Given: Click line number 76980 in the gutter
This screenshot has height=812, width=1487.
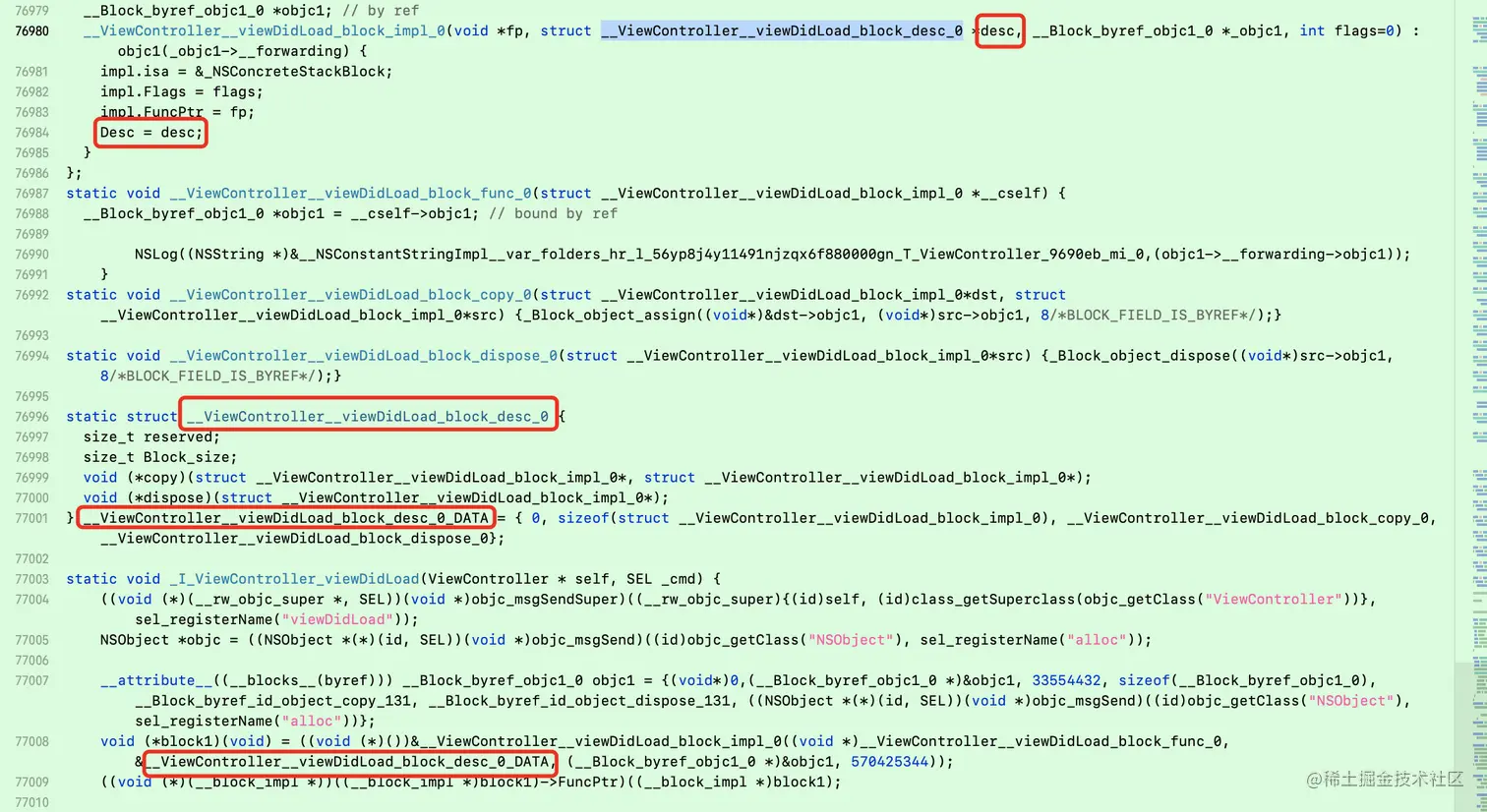Looking at the screenshot, I should 31,31.
